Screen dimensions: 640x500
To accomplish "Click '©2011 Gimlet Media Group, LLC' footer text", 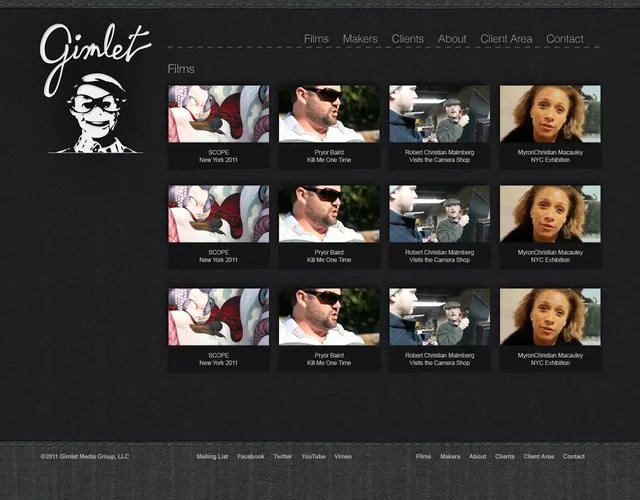I will pyautogui.click(x=85, y=456).
